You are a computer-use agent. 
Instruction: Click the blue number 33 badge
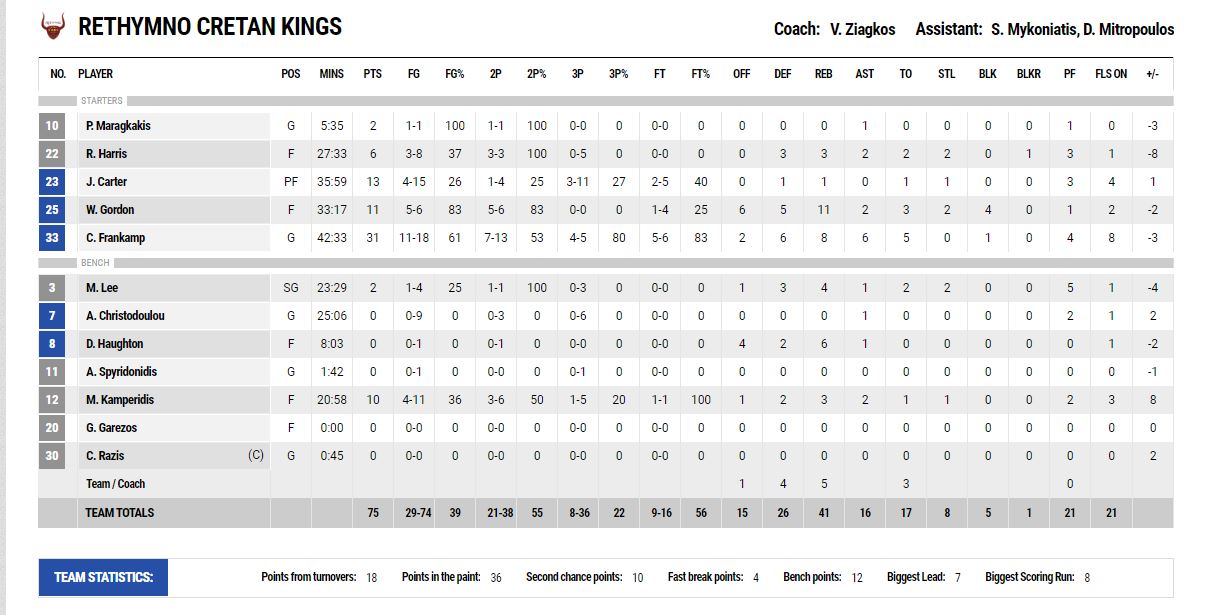pyautogui.click(x=52, y=238)
